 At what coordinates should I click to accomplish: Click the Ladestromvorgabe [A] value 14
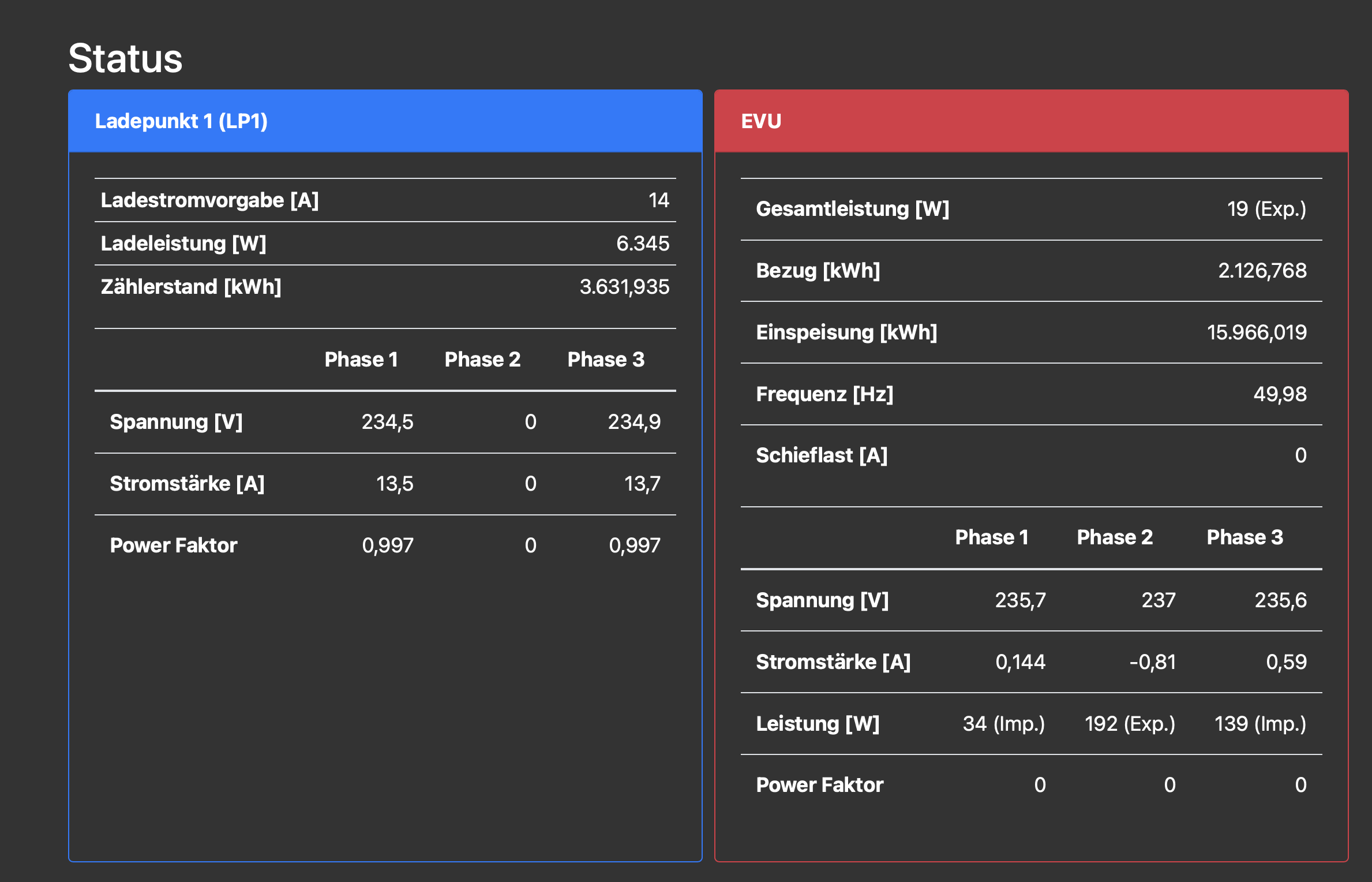[x=658, y=200]
